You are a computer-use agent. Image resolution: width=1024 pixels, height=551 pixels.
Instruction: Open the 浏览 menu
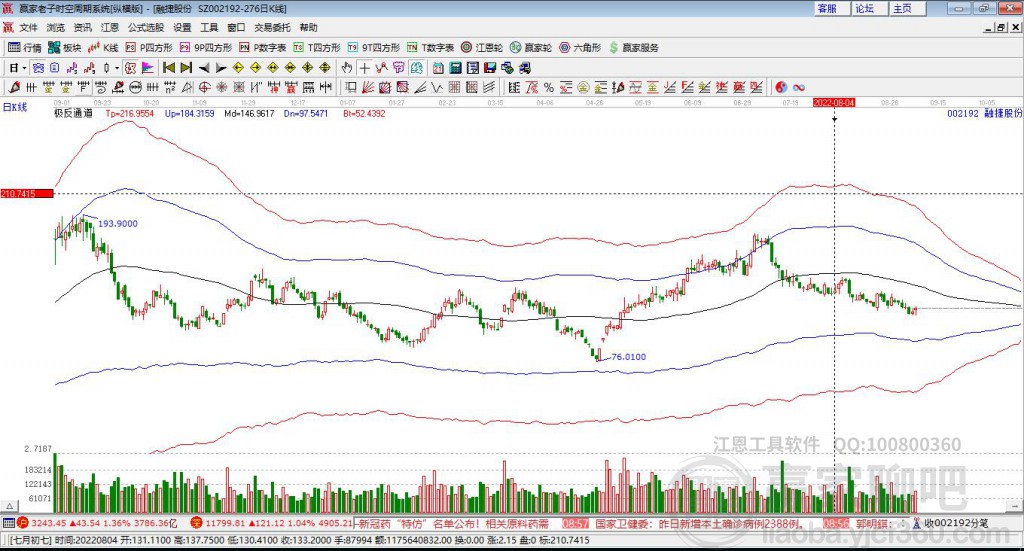tap(56, 27)
